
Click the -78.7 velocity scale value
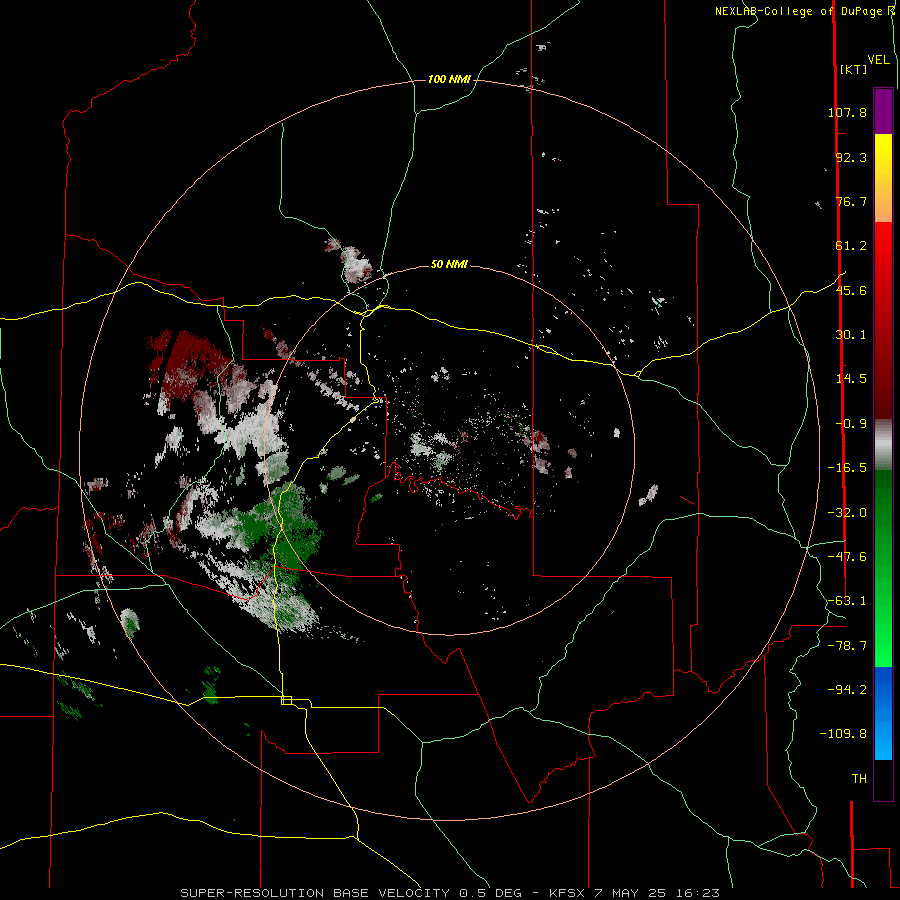pos(847,646)
